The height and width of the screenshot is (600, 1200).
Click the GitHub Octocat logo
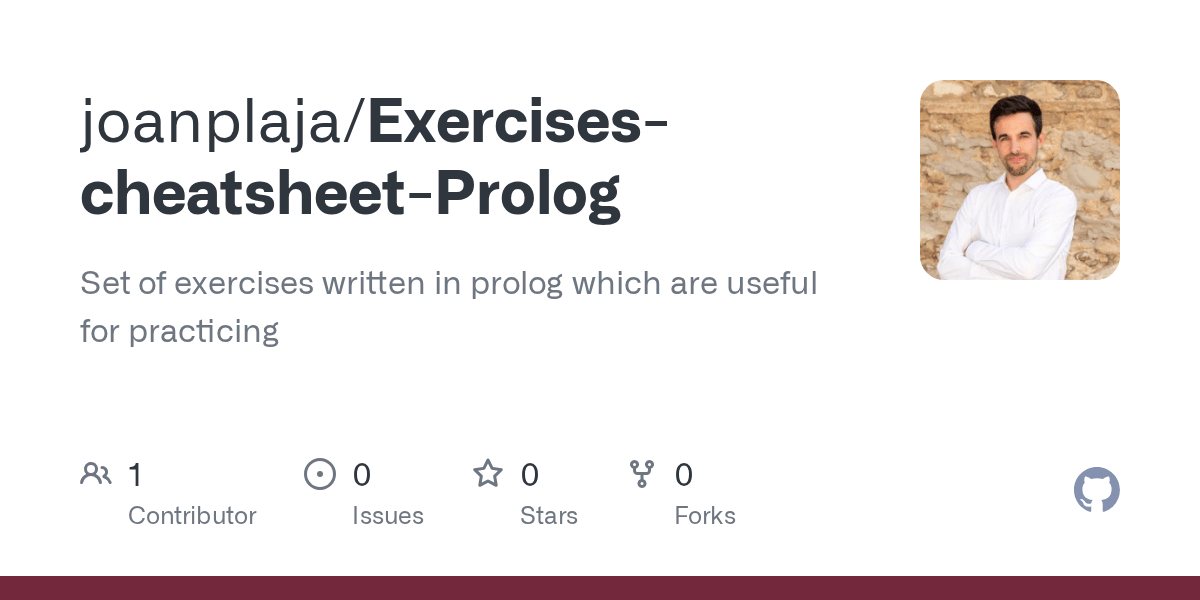(x=1097, y=490)
